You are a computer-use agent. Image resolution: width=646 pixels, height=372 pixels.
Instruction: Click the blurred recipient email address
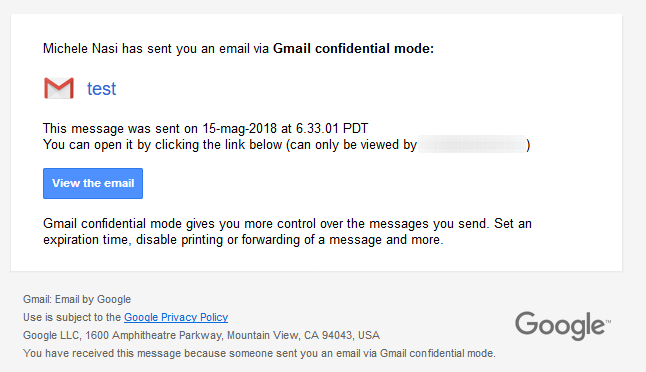[x=472, y=145]
